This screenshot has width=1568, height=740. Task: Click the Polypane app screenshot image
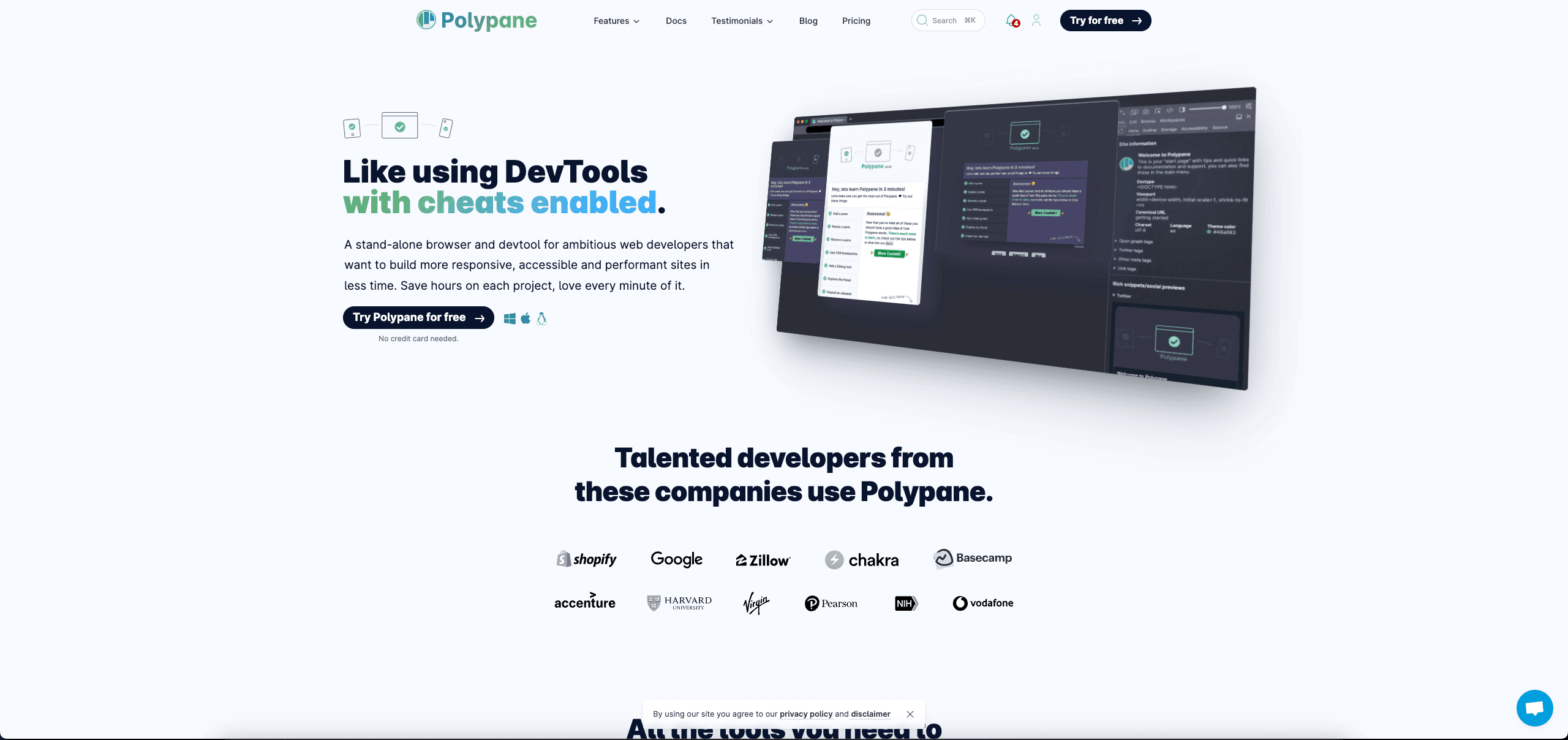1009,239
